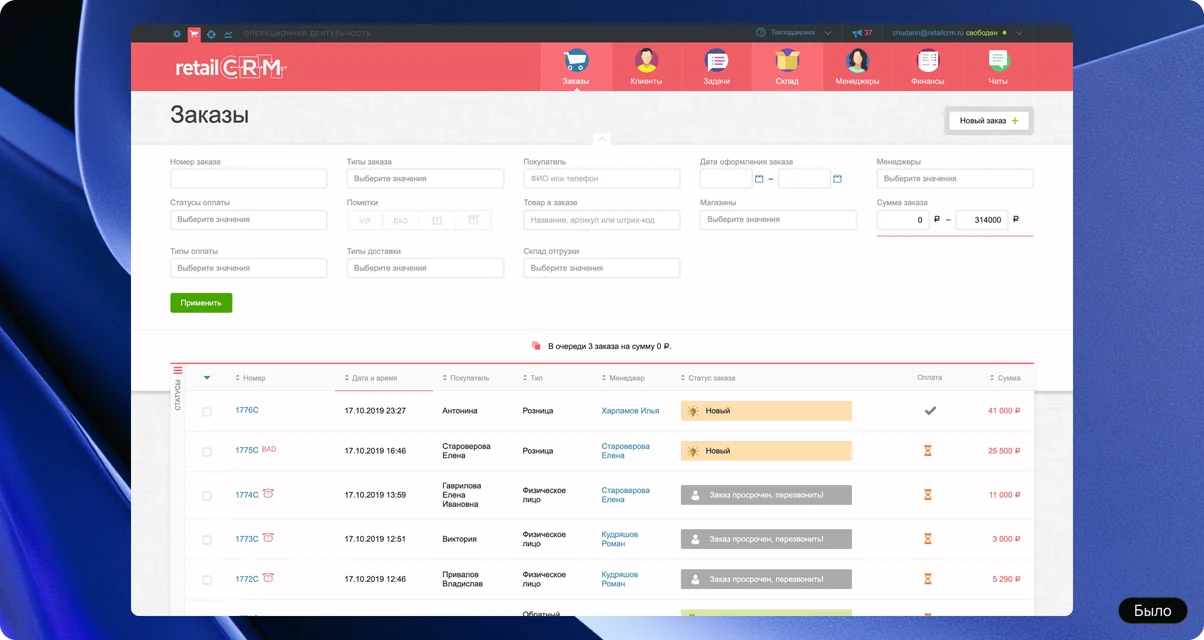The width and height of the screenshot is (1204, 640).
Task: Toggle the exclamation mark filter
Action: coord(437,220)
